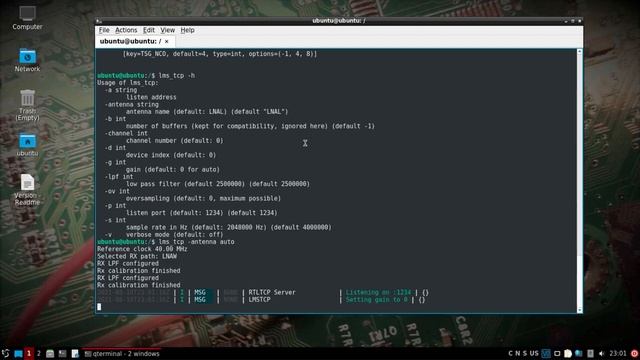Switch to workspace 2 in the pager
This screenshot has height=360, width=640.
[x=39, y=353]
